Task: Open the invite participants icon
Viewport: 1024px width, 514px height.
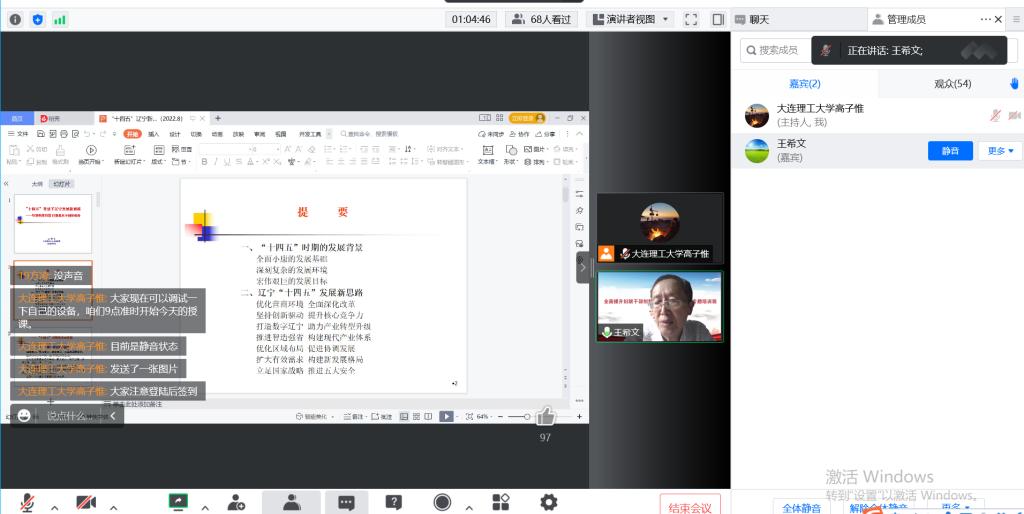Action: 236,502
